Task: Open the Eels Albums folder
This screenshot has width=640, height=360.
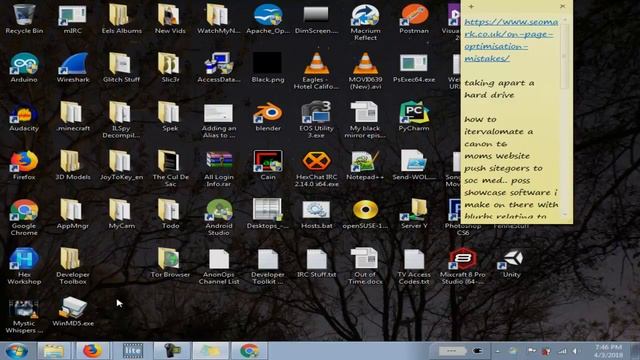Action: 122,18
